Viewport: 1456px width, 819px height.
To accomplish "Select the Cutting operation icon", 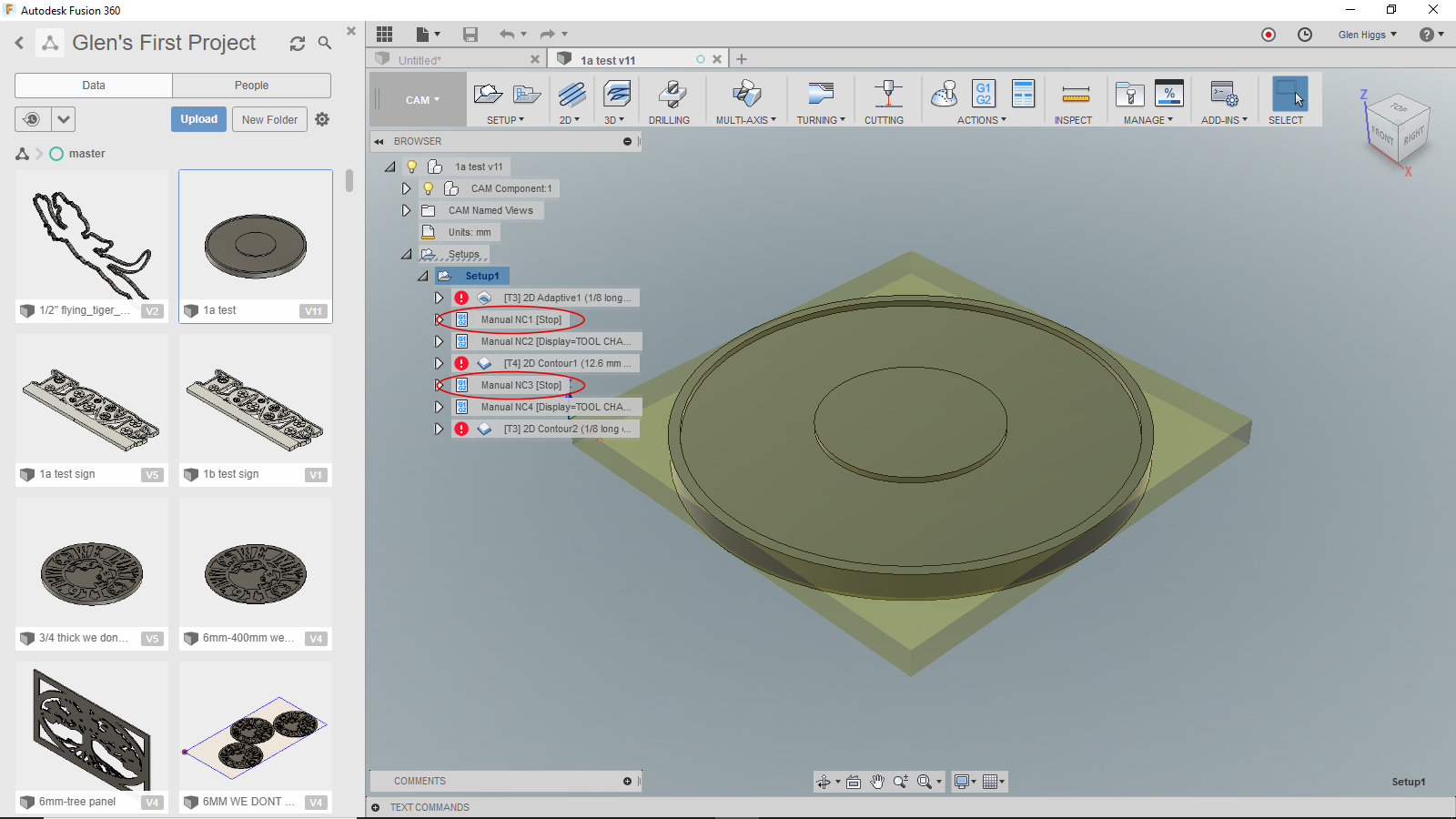I will pyautogui.click(x=887, y=94).
